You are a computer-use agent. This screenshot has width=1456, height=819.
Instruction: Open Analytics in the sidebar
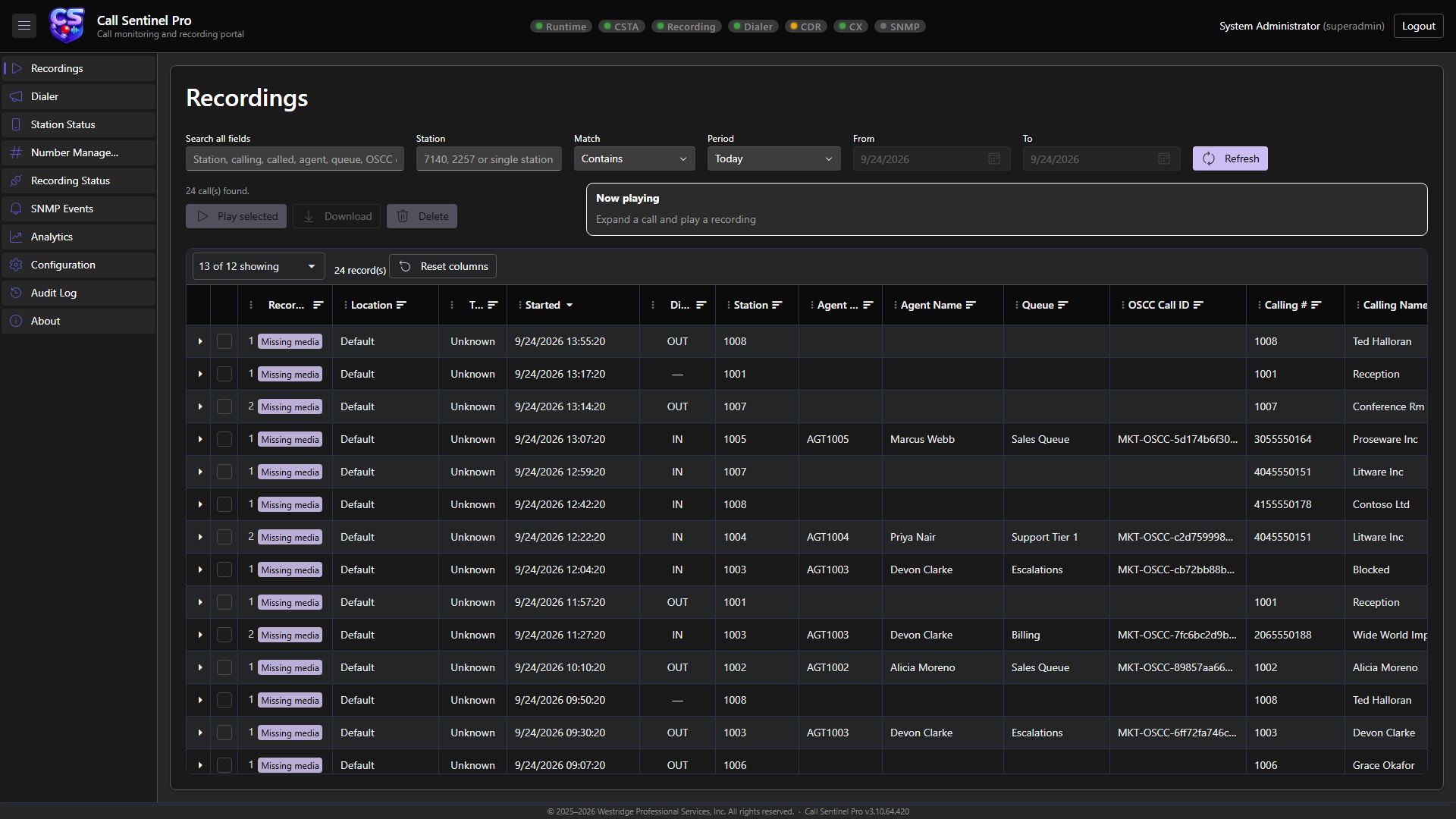79,237
